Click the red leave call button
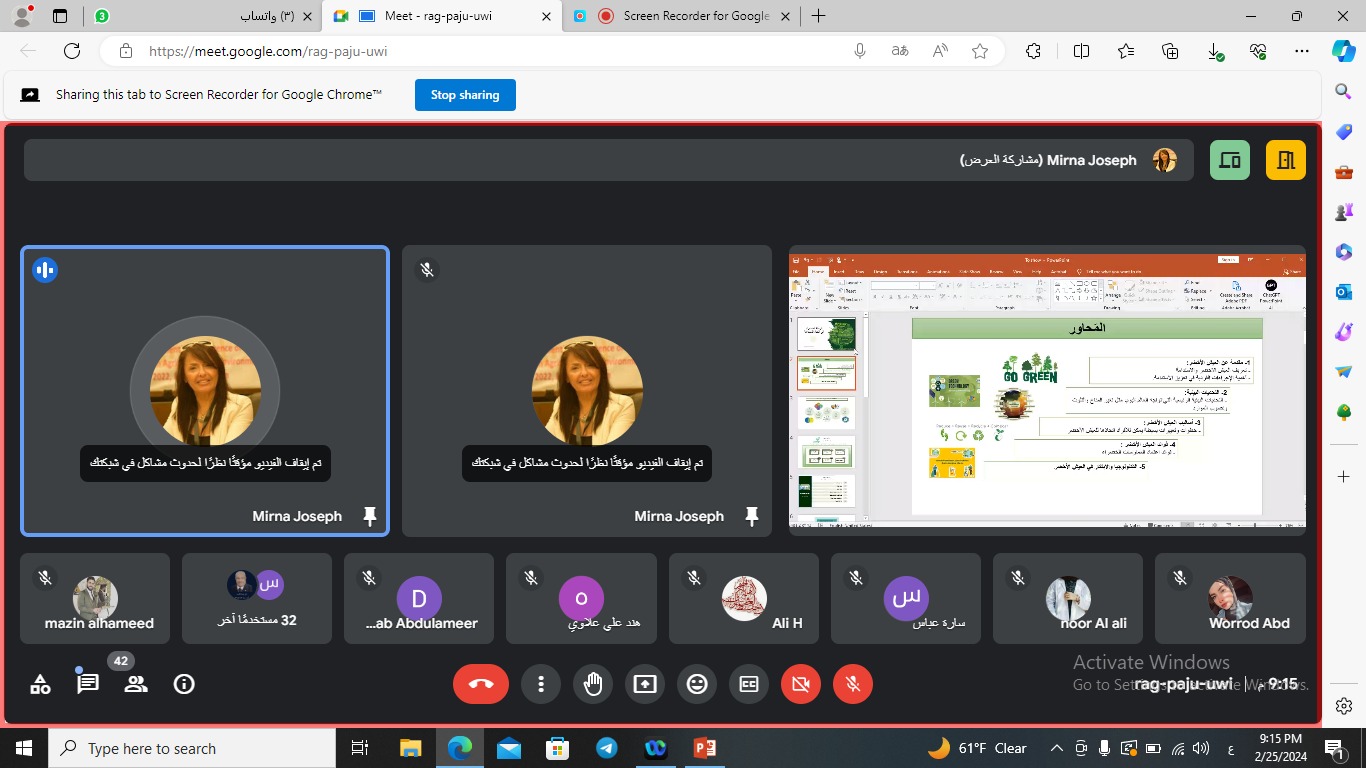The height and width of the screenshot is (768, 1366). 481,684
